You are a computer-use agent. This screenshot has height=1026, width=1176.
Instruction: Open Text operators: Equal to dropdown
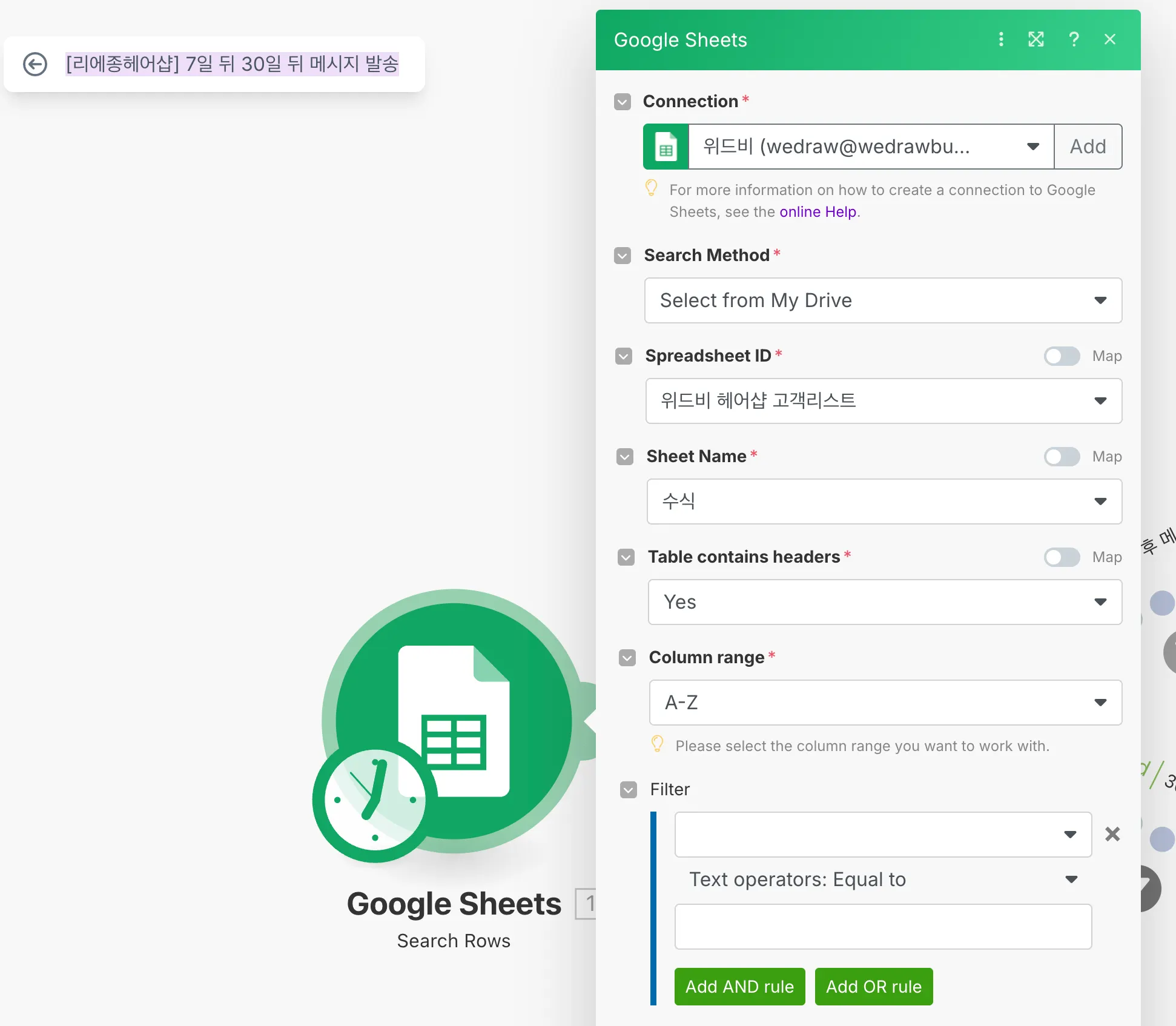(x=882, y=879)
